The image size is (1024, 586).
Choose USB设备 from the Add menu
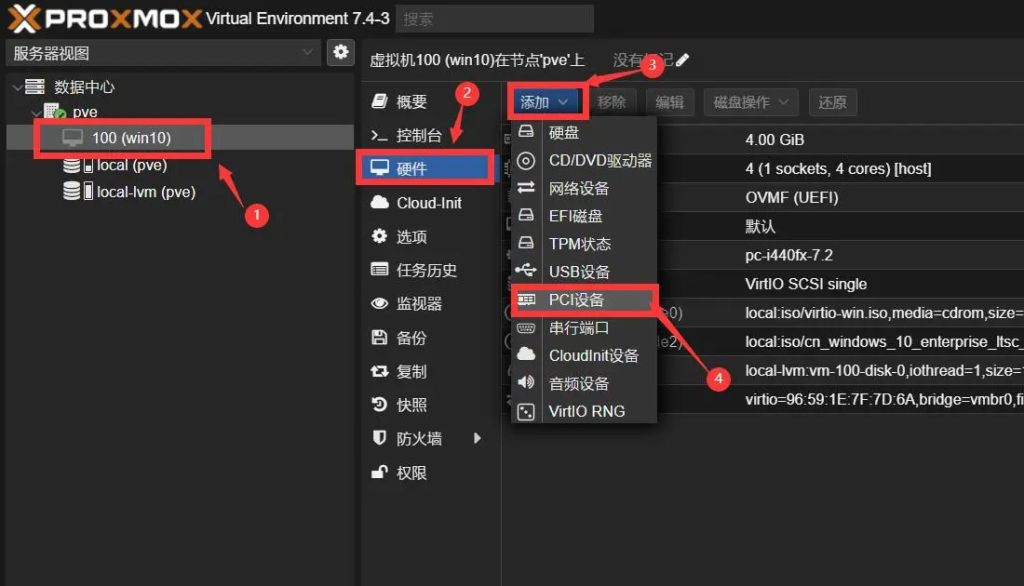click(584, 271)
